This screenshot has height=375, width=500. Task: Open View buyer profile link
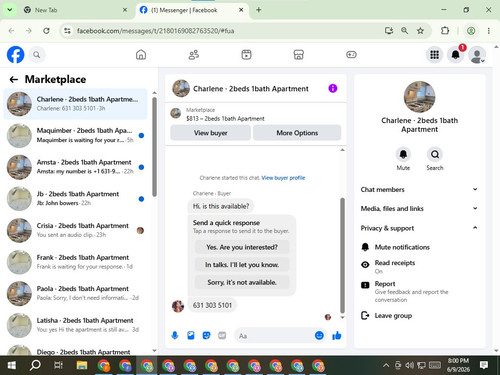pyautogui.click(x=283, y=178)
